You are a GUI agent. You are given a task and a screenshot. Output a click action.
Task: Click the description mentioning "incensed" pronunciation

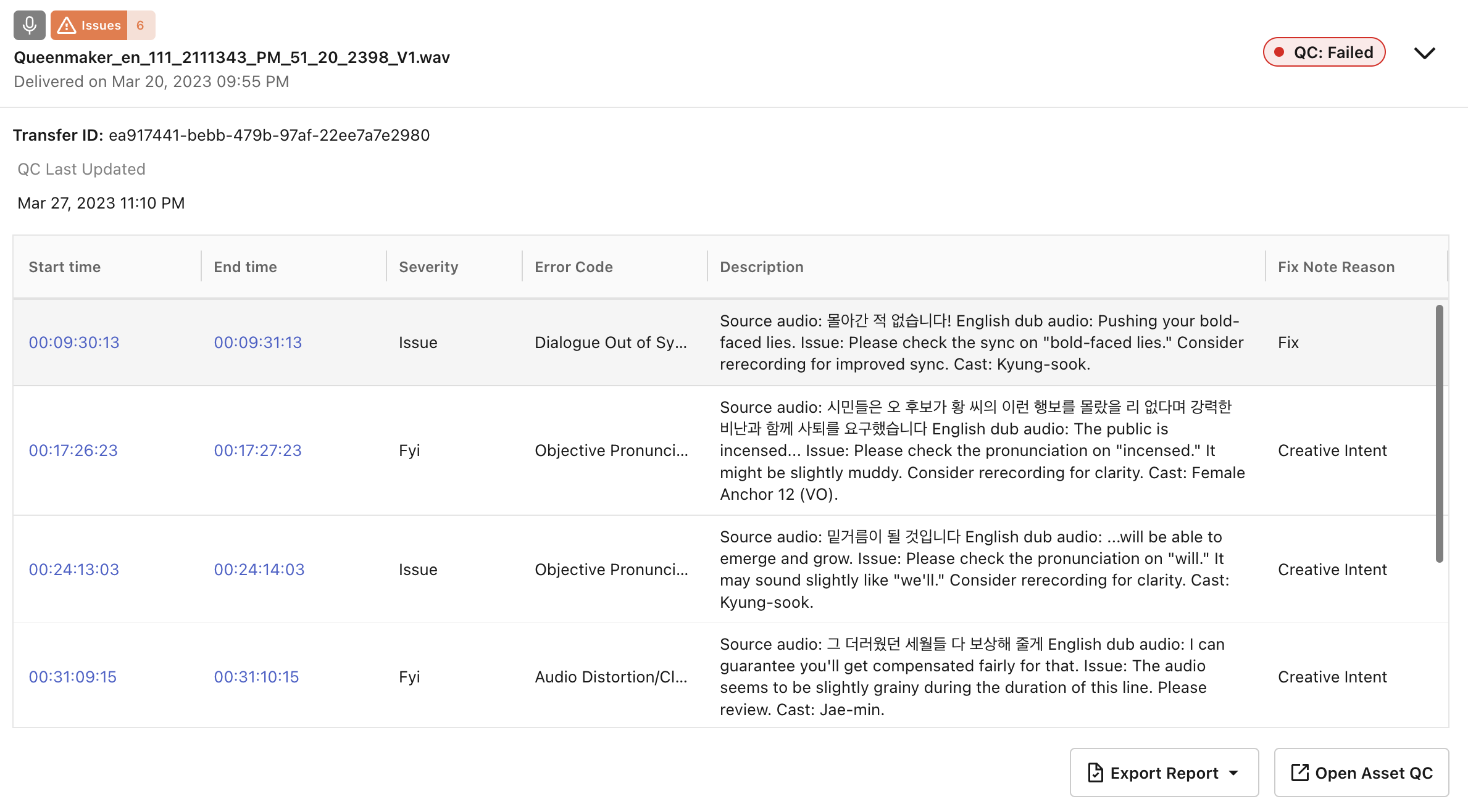[x=982, y=450]
